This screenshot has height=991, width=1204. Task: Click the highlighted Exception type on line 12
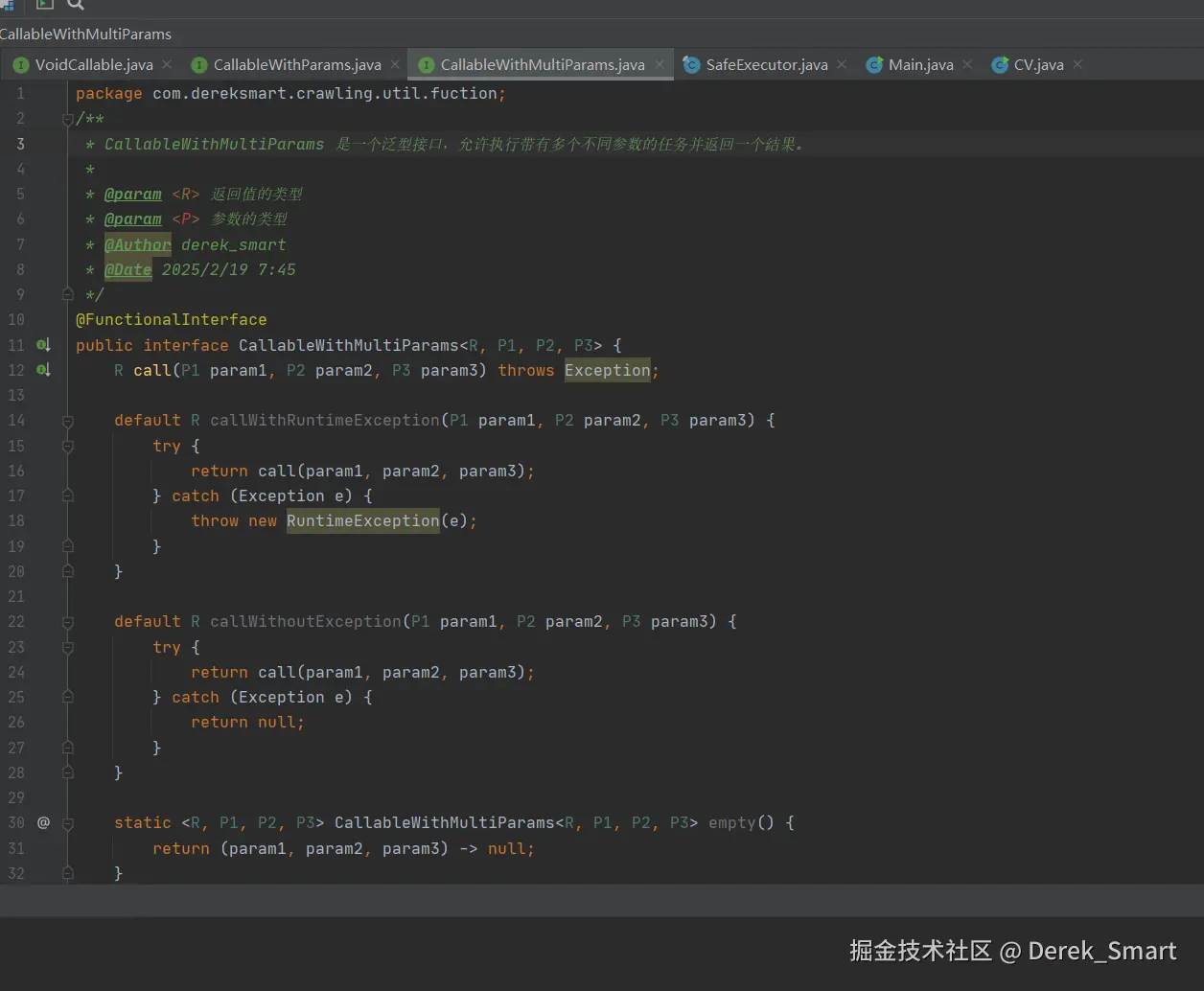click(608, 370)
